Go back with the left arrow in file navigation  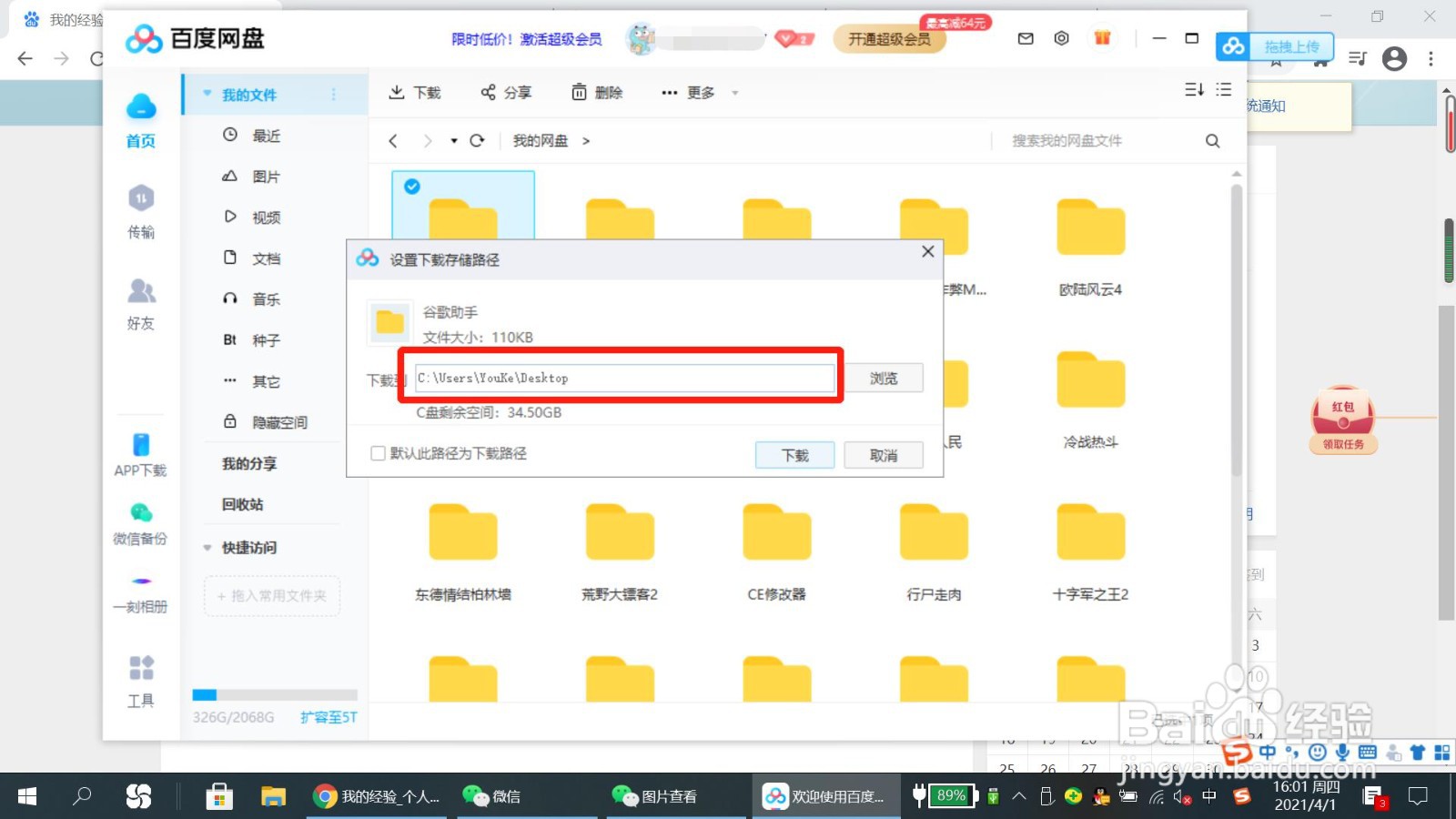393,141
